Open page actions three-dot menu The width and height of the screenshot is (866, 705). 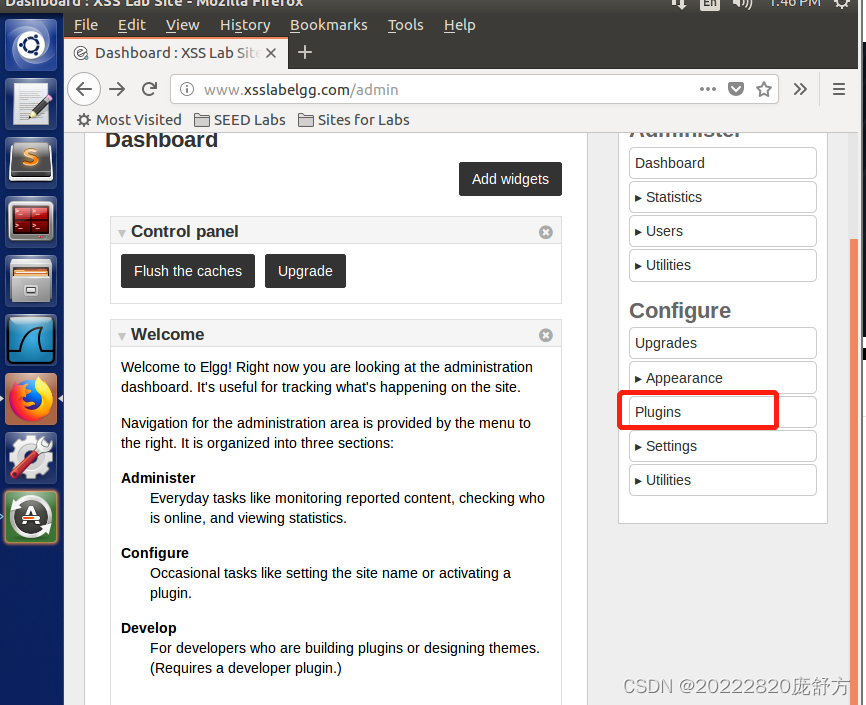(707, 89)
